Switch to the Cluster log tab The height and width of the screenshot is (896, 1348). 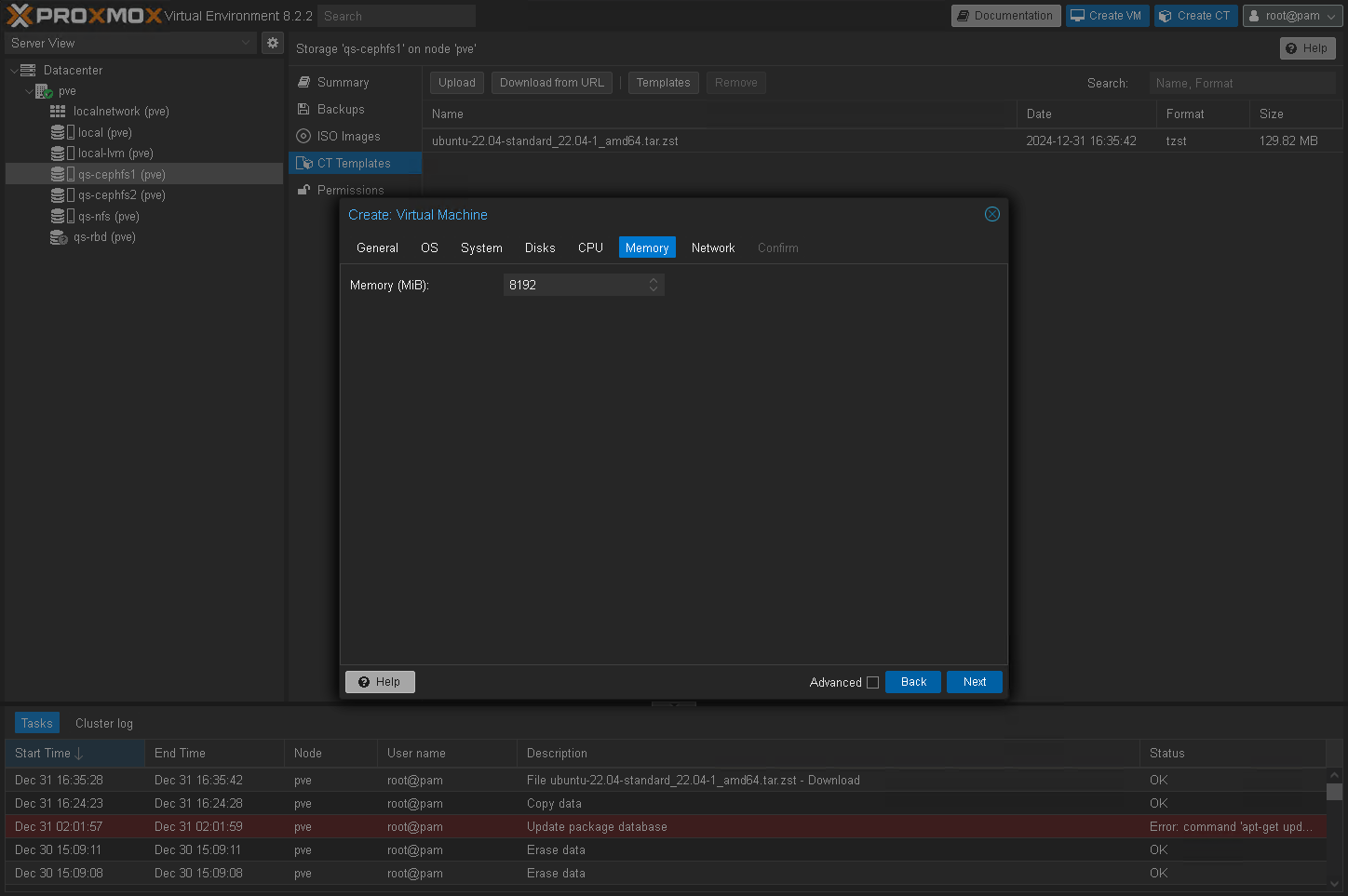[104, 723]
